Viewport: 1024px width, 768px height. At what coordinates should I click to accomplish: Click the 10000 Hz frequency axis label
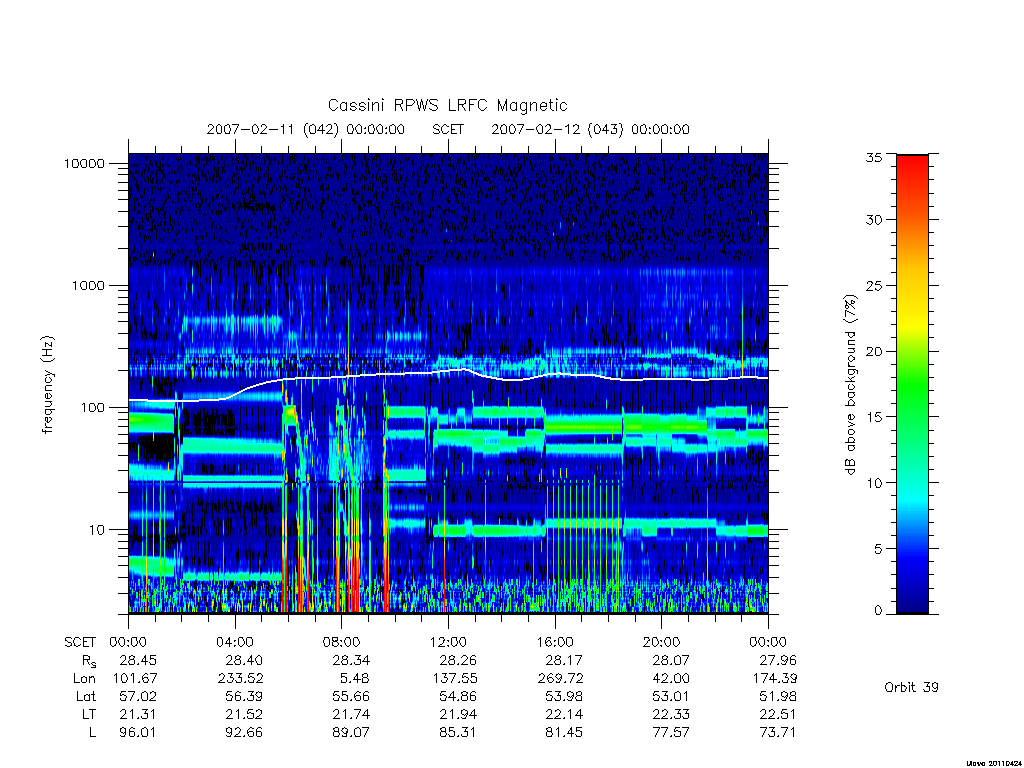tap(84, 164)
